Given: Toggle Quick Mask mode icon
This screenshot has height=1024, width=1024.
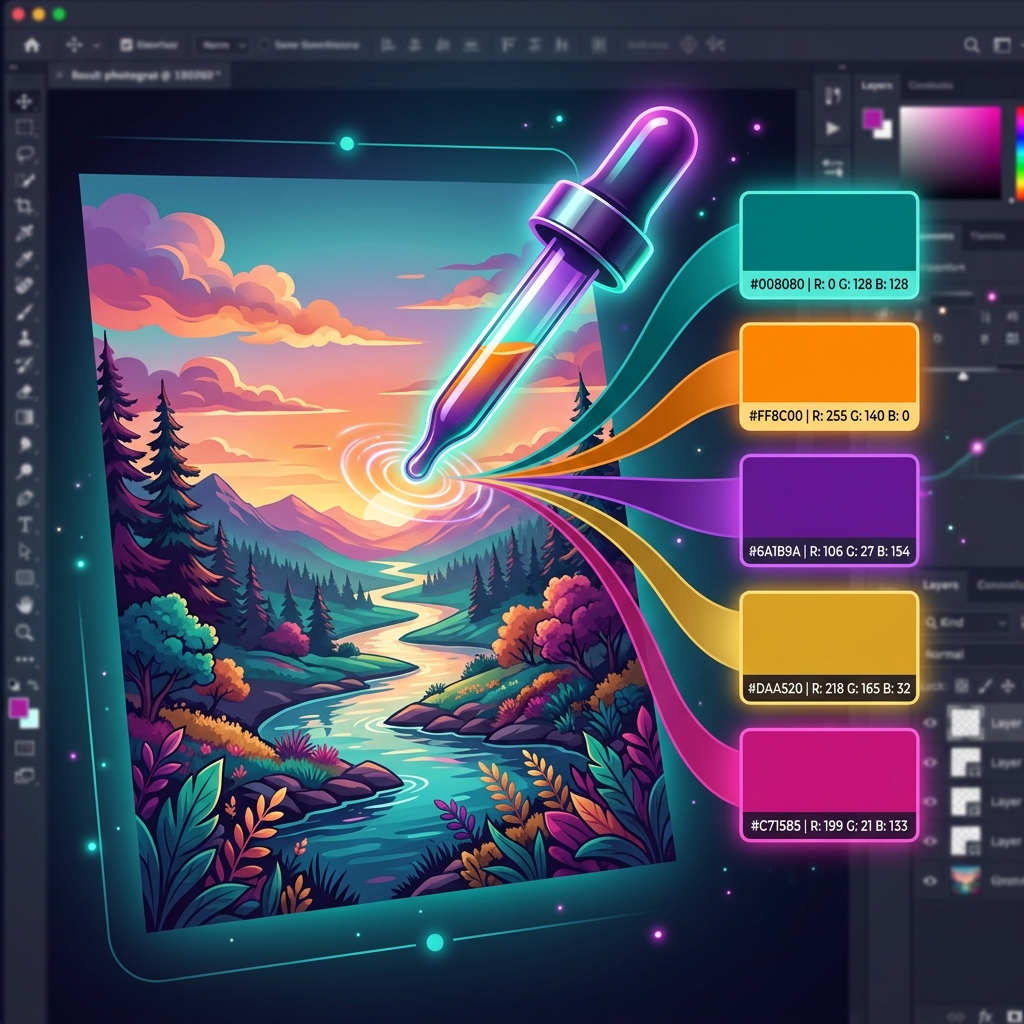Looking at the screenshot, I should click(24, 748).
